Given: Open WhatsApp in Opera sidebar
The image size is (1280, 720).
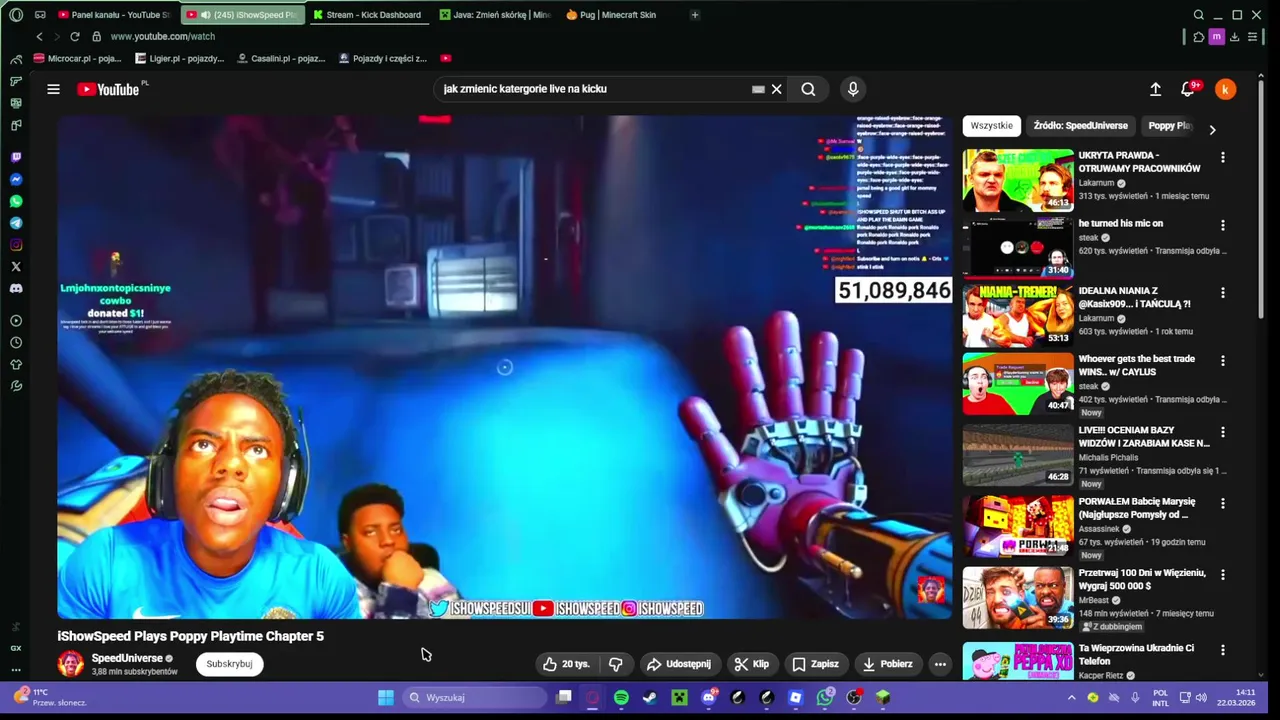Looking at the screenshot, I should (16, 201).
